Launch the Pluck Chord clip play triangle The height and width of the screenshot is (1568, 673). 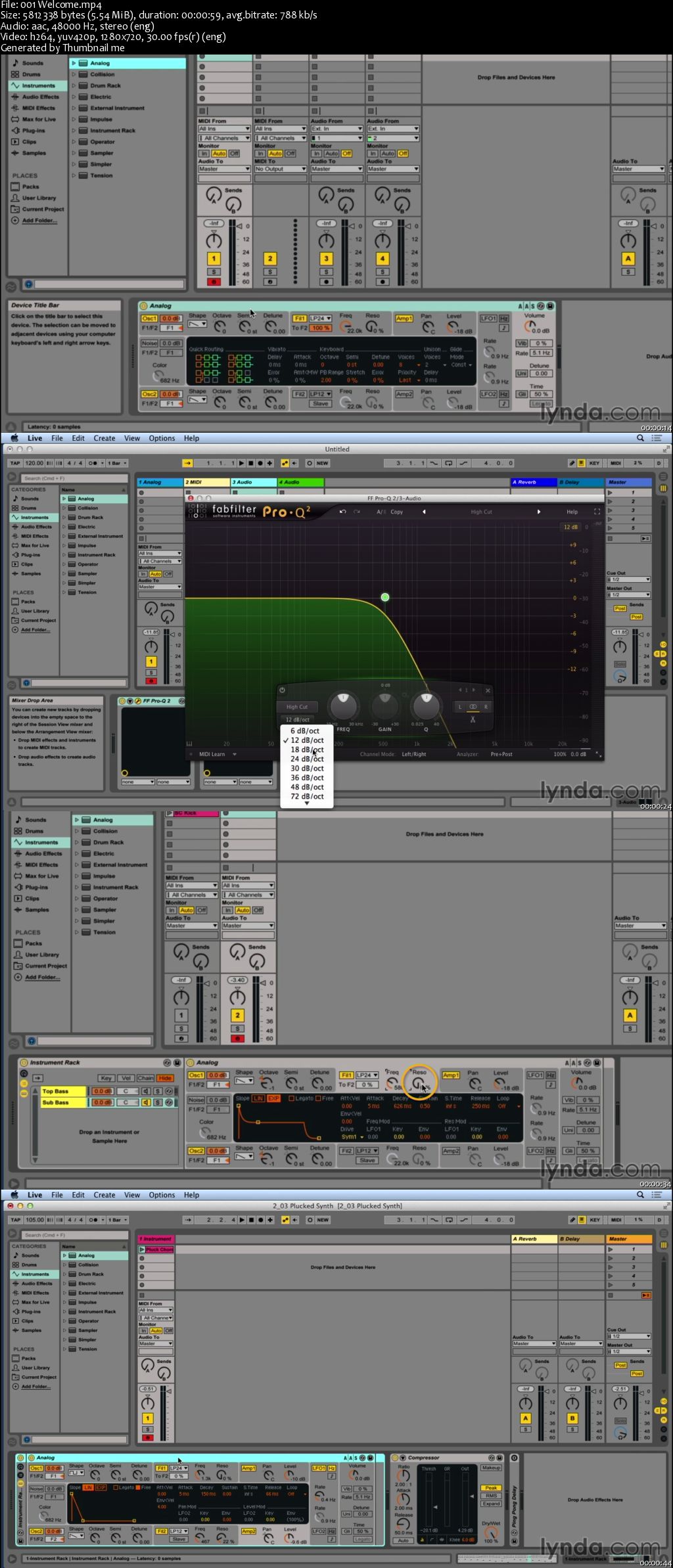(x=142, y=1249)
